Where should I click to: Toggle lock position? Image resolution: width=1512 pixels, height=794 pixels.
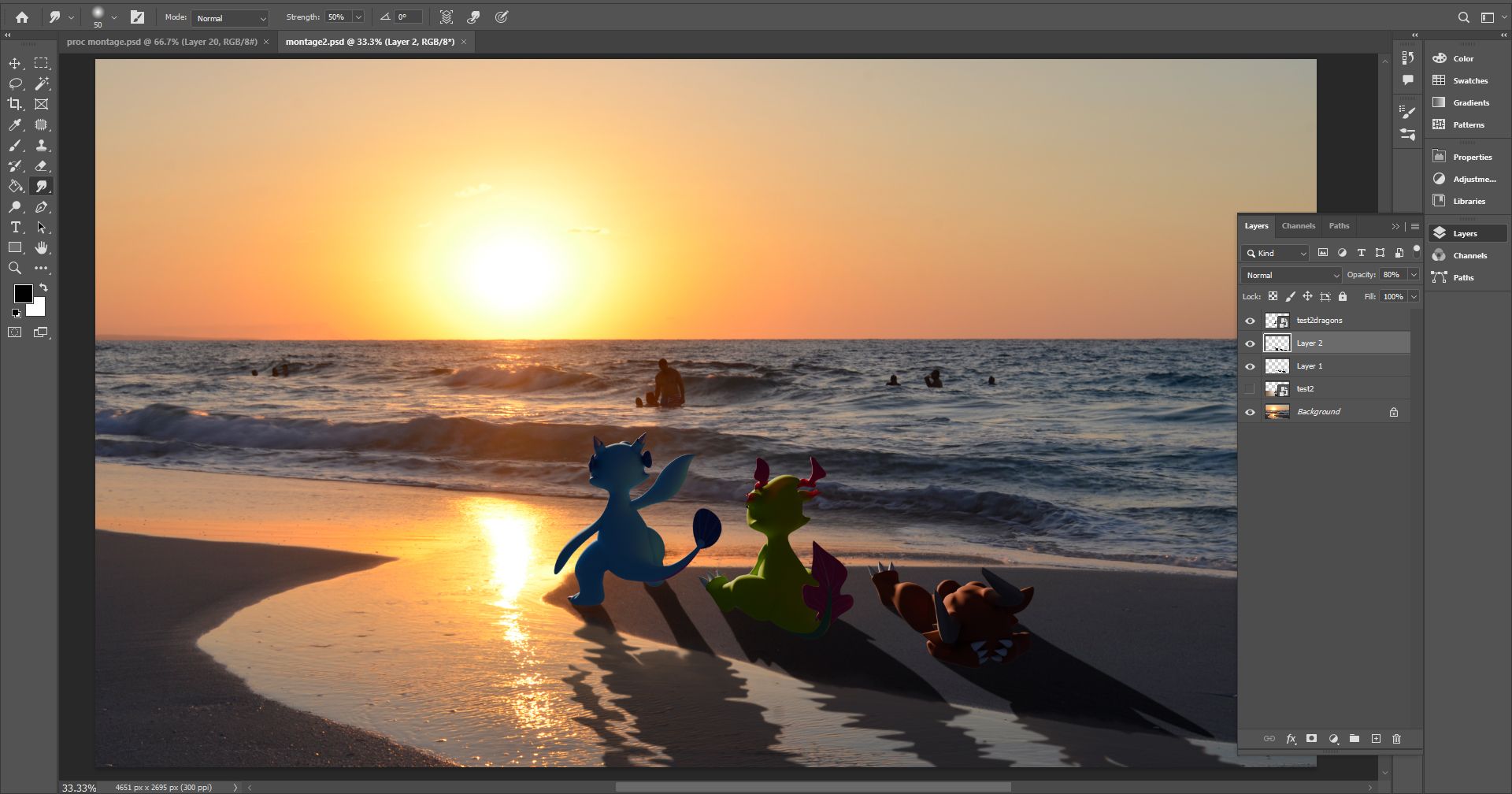click(x=1307, y=297)
